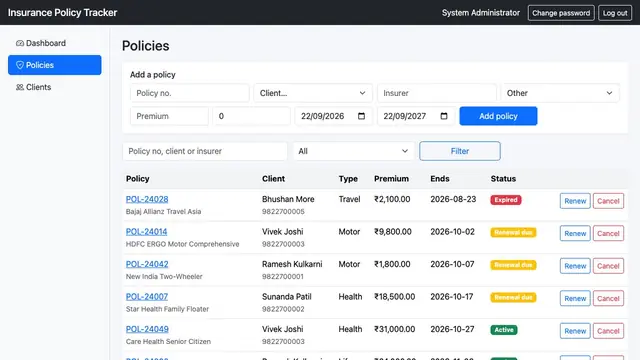Open the Client... dropdown
640x360 pixels.
(313, 93)
